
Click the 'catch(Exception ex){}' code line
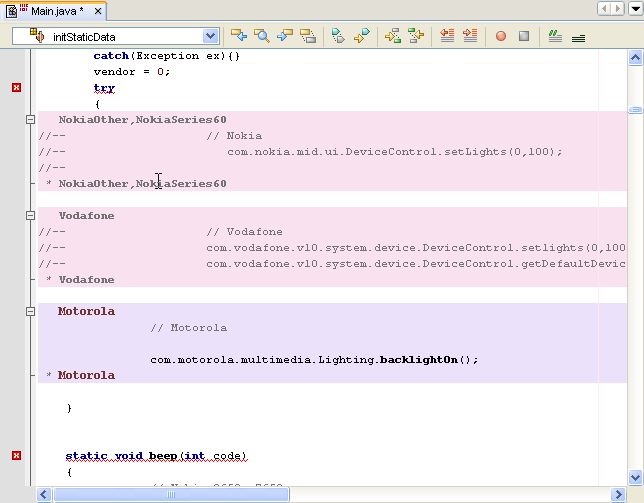[166, 56]
